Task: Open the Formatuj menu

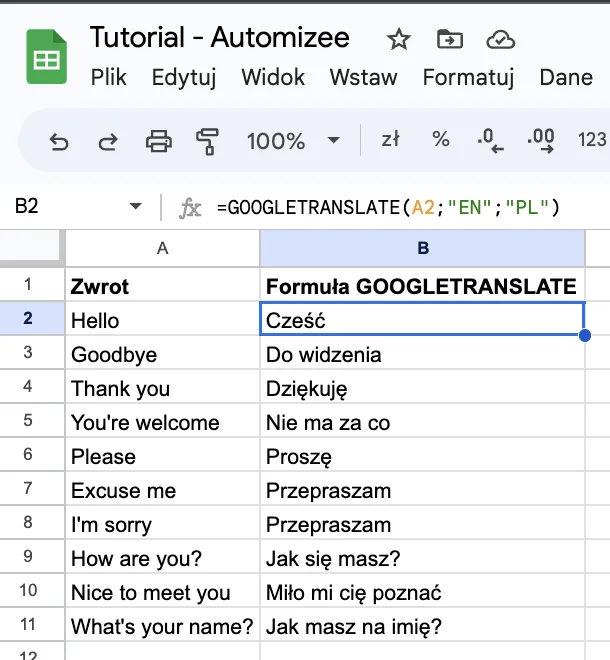Action: click(468, 77)
